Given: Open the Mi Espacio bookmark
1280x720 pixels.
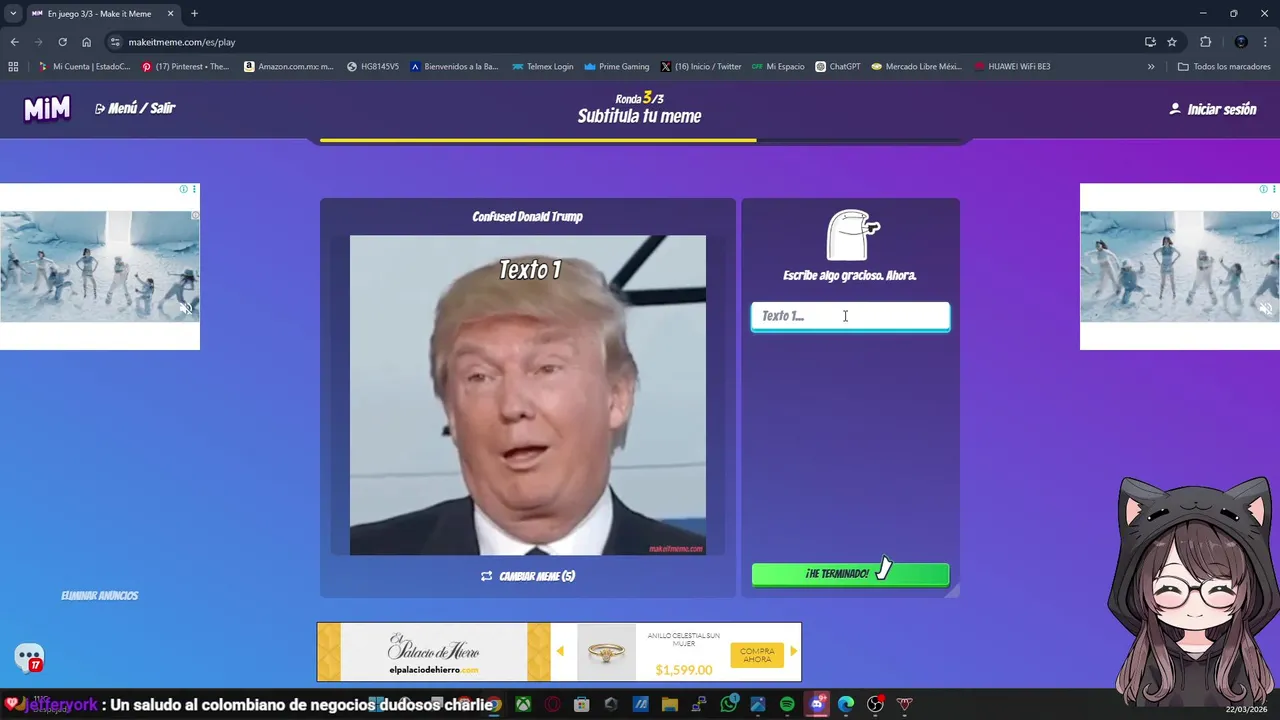Looking at the screenshot, I should (778, 67).
